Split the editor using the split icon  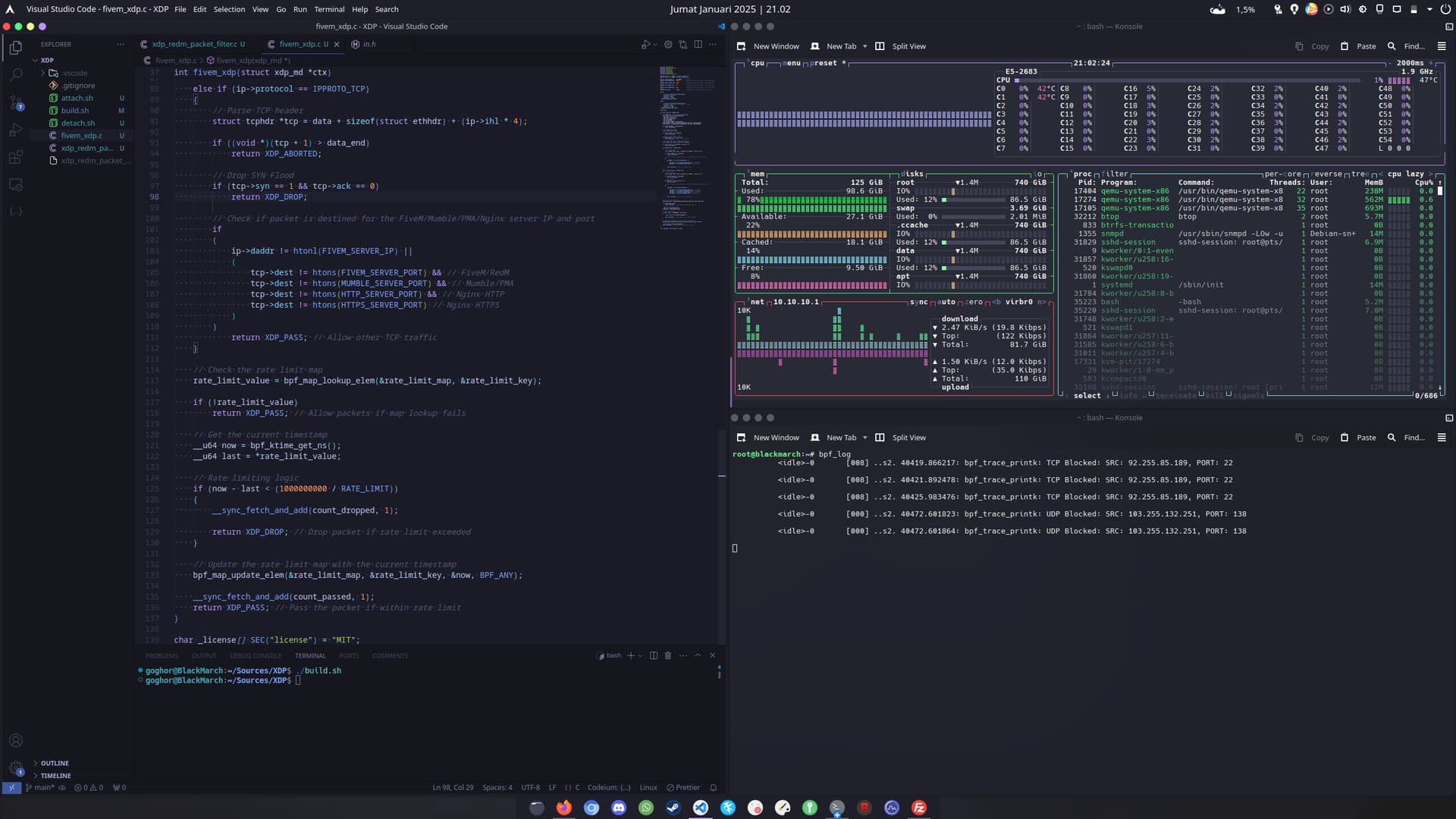pos(698,44)
